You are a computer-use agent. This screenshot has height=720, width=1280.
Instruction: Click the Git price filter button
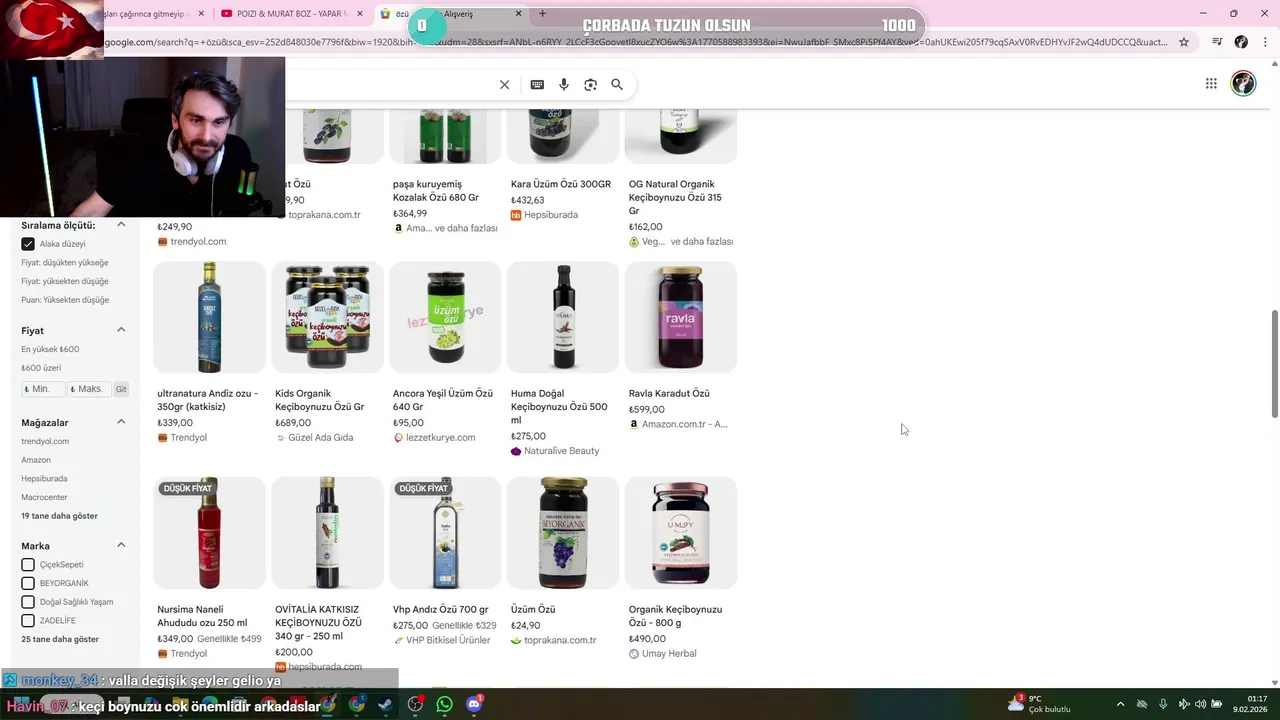point(121,389)
